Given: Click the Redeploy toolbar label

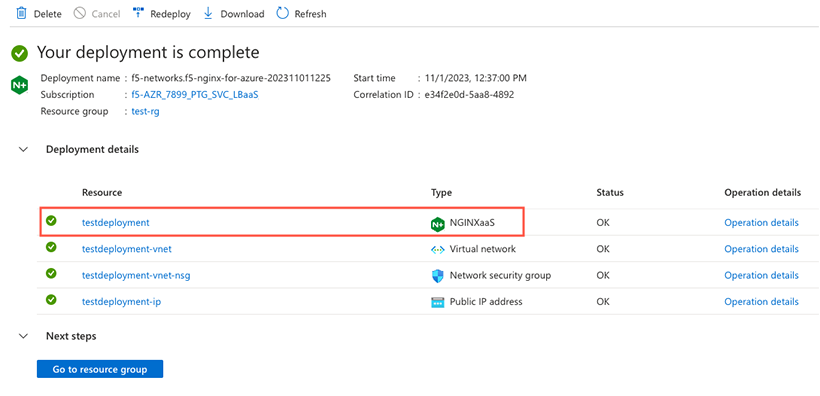Looking at the screenshot, I should (170, 14).
